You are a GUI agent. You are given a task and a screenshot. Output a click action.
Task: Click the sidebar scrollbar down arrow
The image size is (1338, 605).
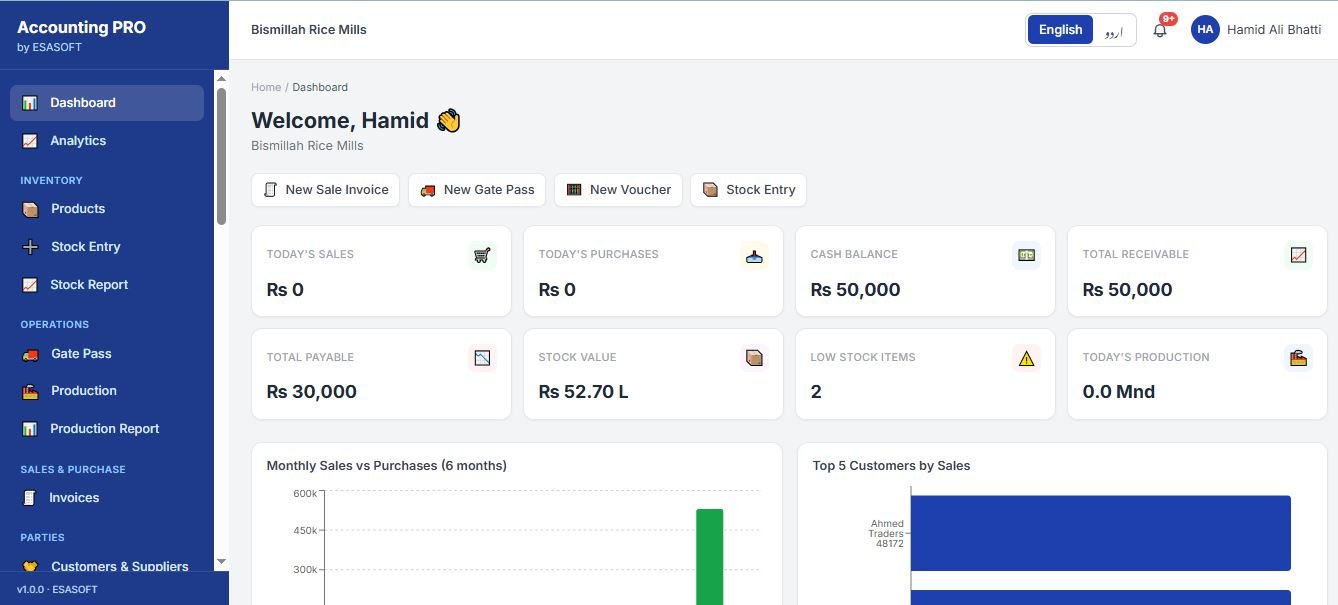click(x=221, y=562)
